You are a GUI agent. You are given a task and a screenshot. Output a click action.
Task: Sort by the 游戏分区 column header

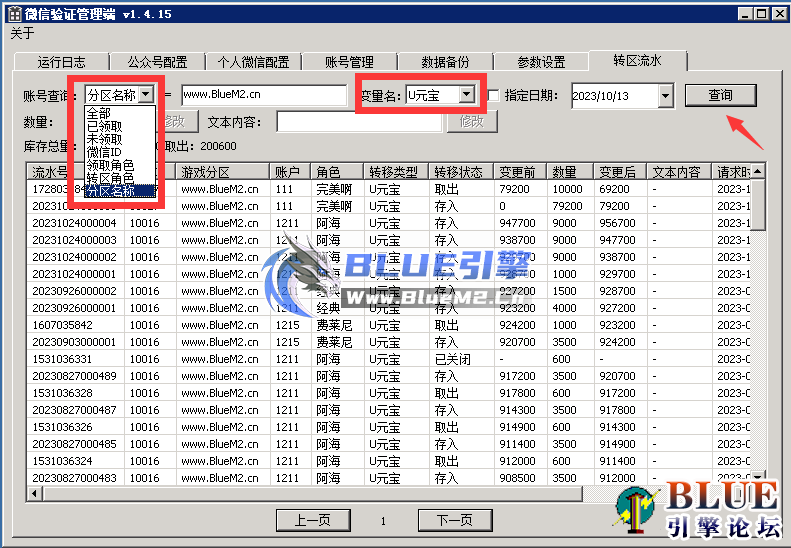(x=223, y=172)
